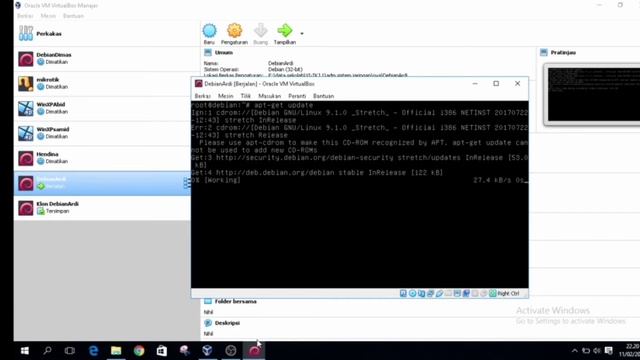Click the Folder bersama section header
Viewport: 640px width, 360px height.
(236, 301)
